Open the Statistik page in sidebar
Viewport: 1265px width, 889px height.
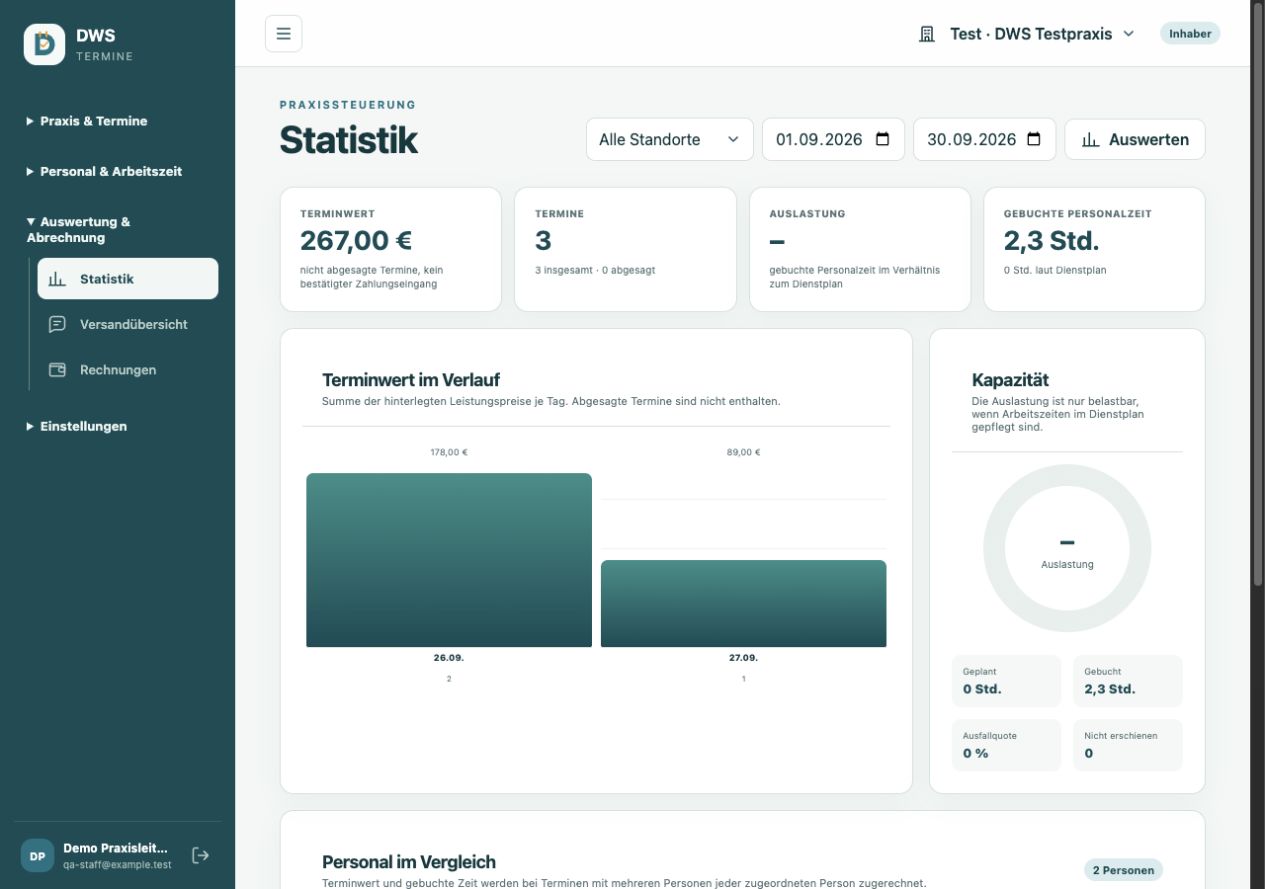pyautogui.click(x=128, y=279)
